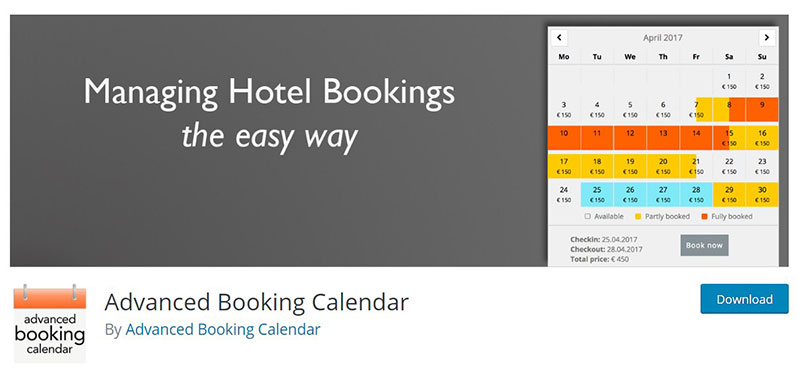
Task: Open the Advanced Booking Calendar author link
Action: (x=222, y=330)
